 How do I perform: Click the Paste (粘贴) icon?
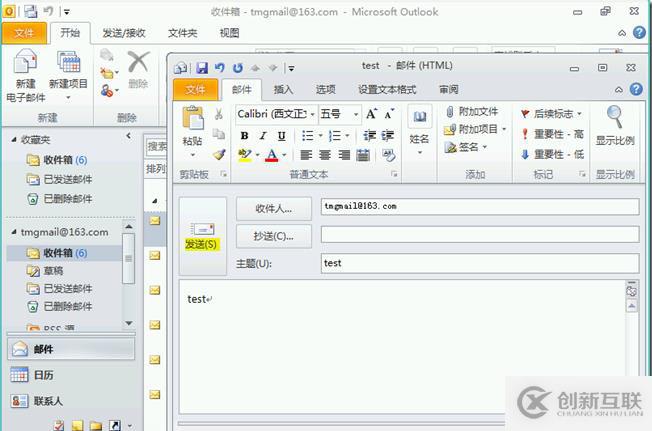pos(193,118)
